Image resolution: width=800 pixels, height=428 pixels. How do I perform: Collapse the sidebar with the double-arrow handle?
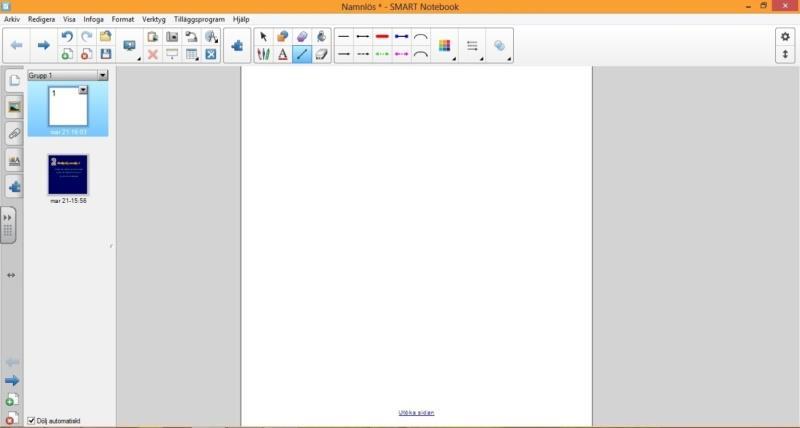tap(8, 225)
